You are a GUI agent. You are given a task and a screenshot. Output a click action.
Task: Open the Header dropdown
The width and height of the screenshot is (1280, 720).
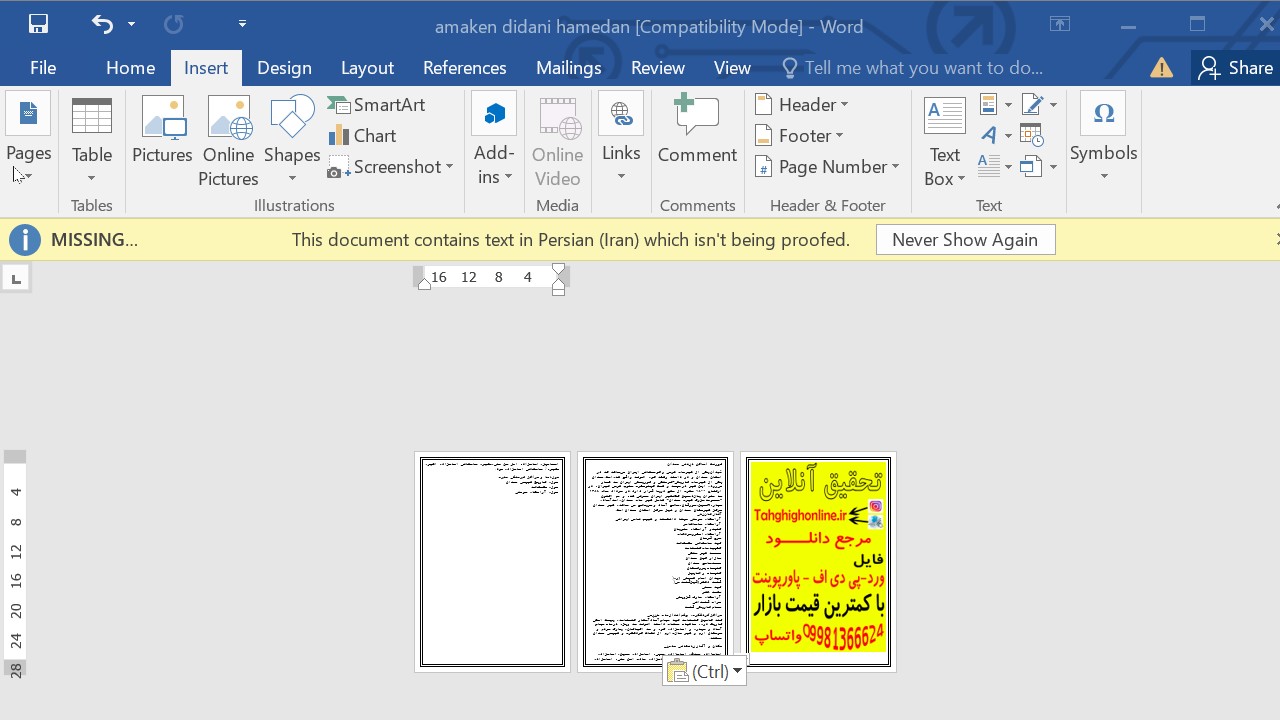[802, 104]
